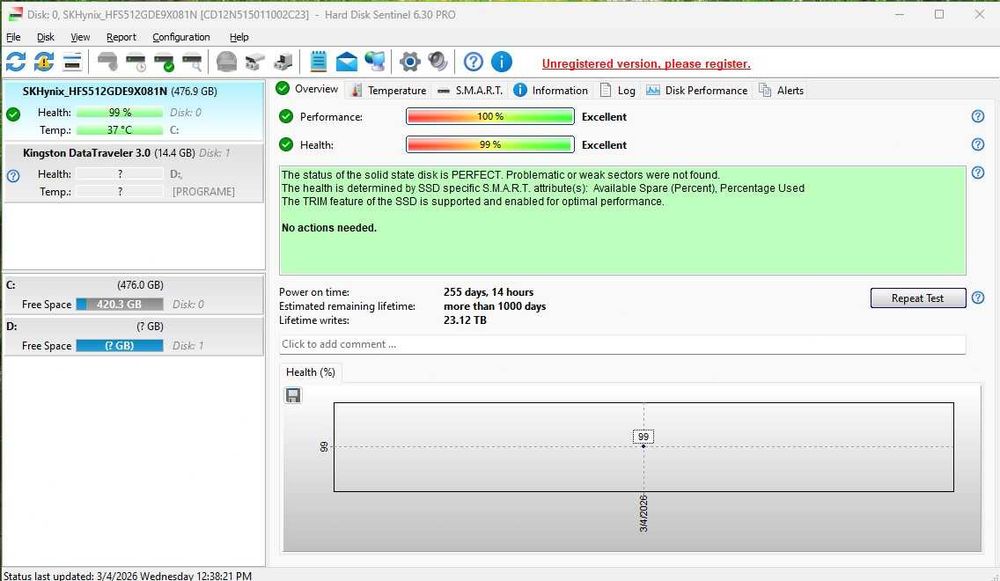The image size is (1000, 581).
Task: Select the C: partition entry
Action: (133, 295)
